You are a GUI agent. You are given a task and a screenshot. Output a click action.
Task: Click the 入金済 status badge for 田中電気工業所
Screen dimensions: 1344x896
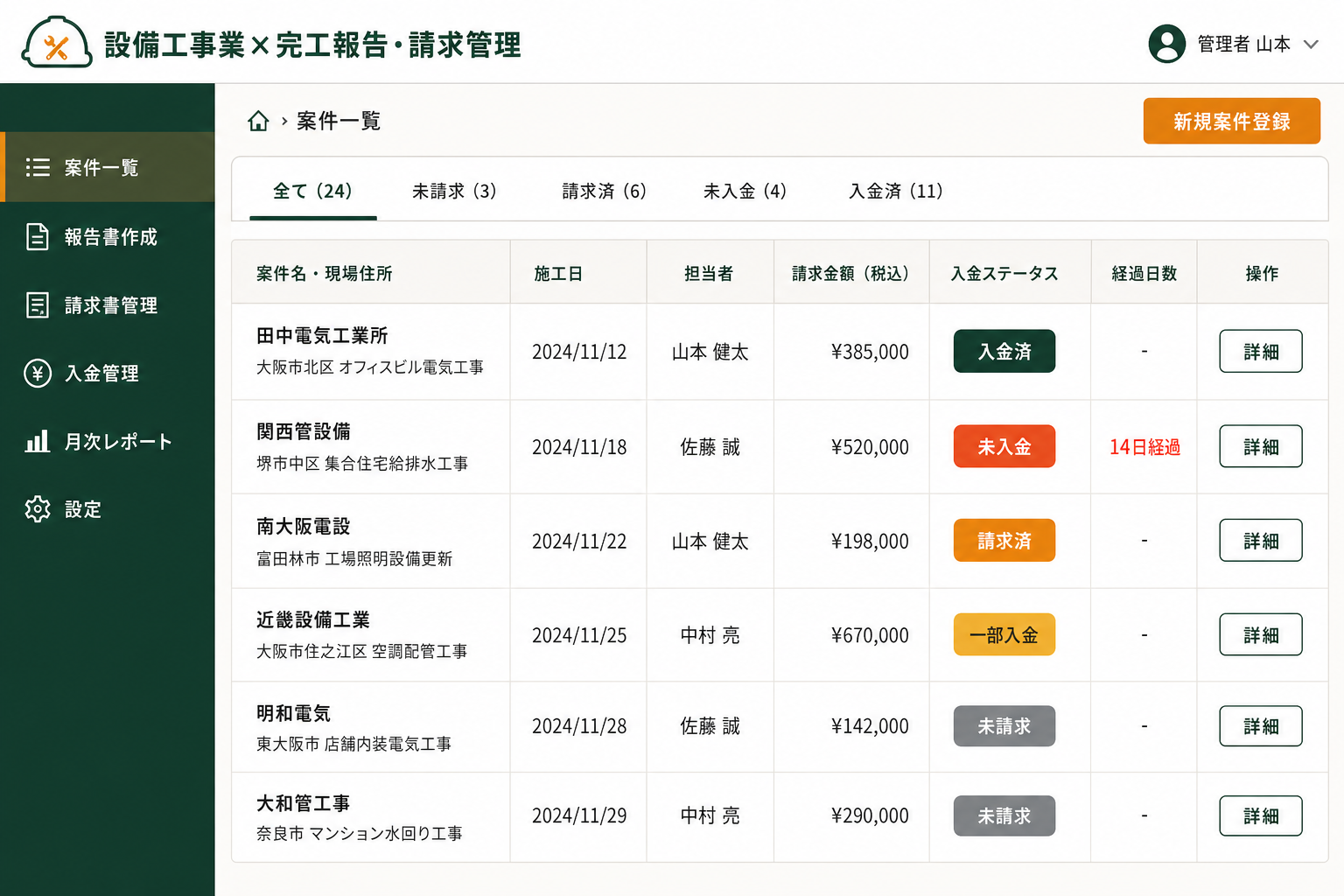click(x=1004, y=352)
